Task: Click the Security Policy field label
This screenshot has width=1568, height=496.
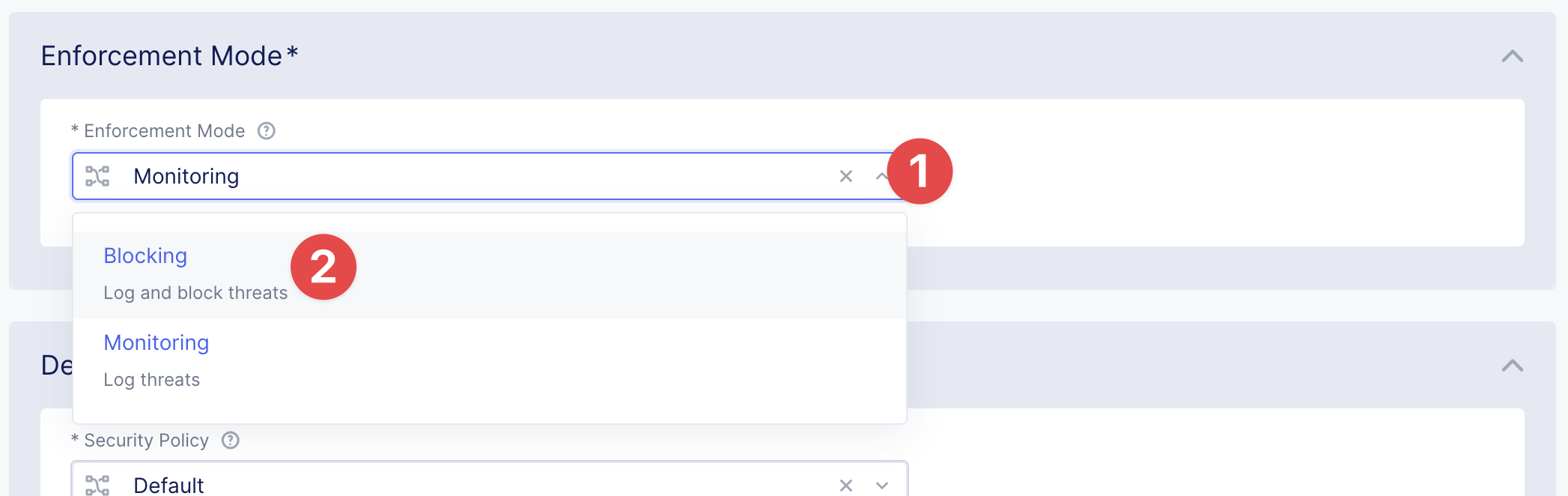Action: pos(146,441)
